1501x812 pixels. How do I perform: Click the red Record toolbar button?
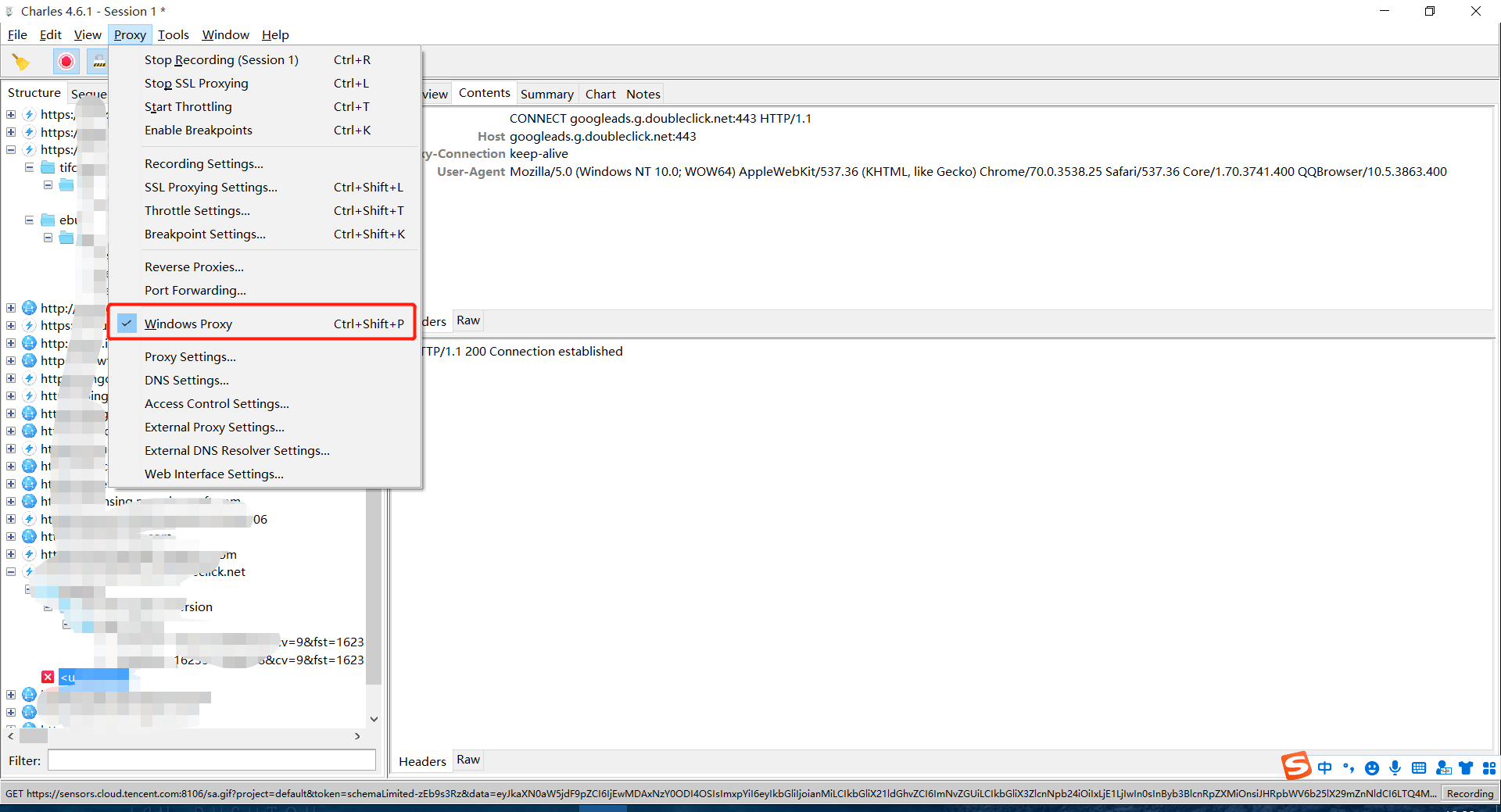pos(66,61)
